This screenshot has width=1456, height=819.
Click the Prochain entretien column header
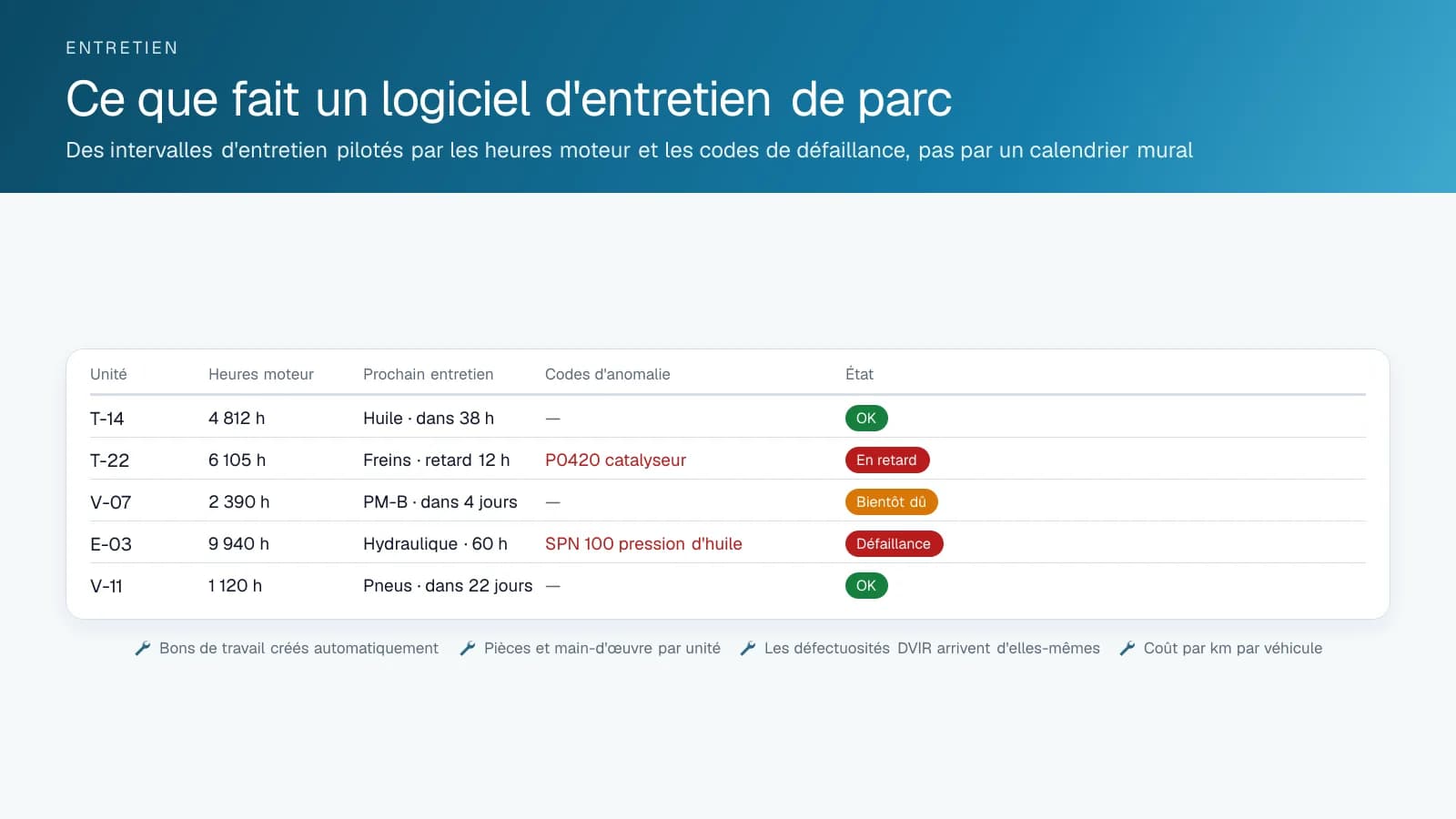[429, 374]
